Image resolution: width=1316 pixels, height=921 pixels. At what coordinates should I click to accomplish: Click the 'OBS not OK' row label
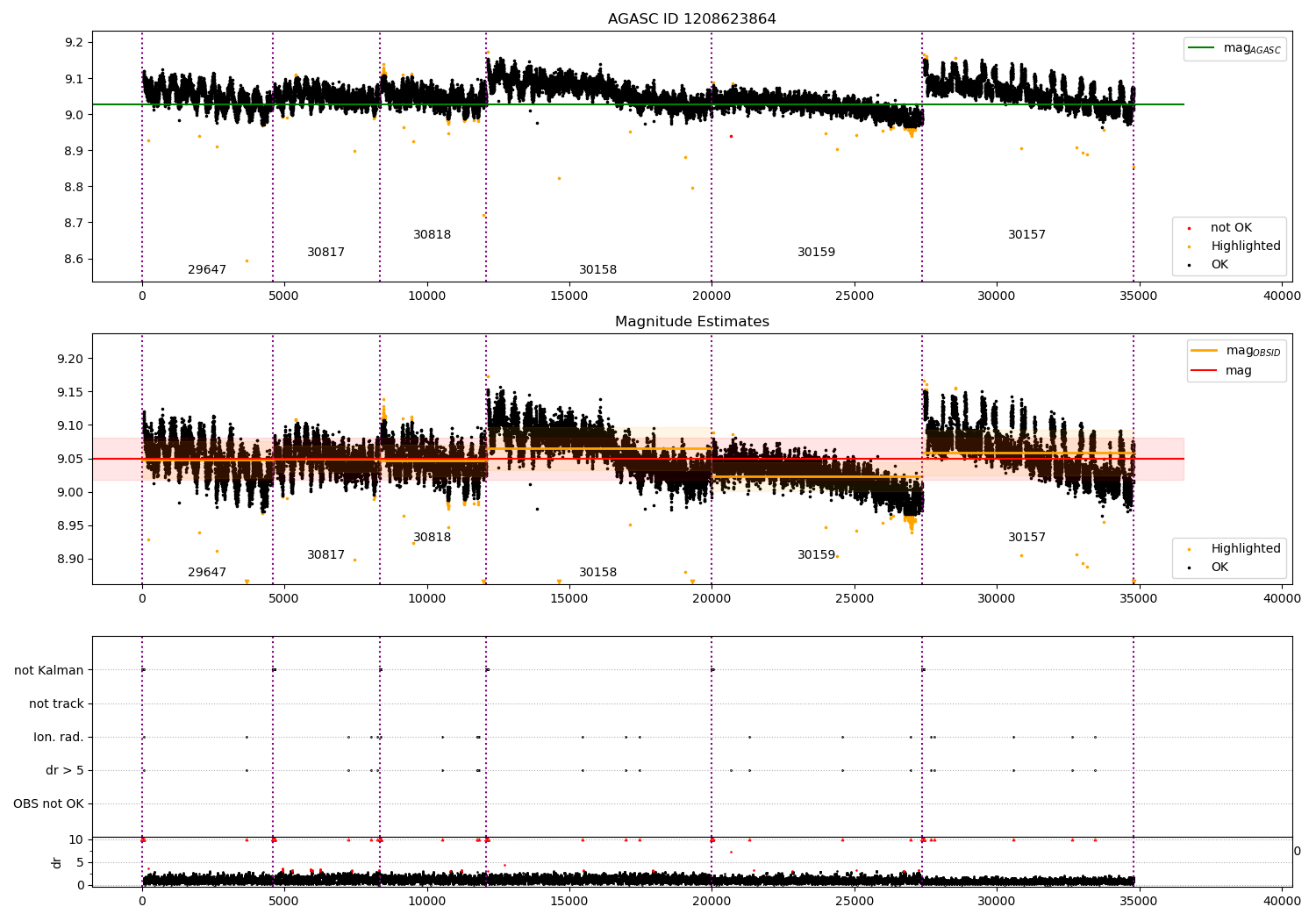pyautogui.click(x=48, y=804)
